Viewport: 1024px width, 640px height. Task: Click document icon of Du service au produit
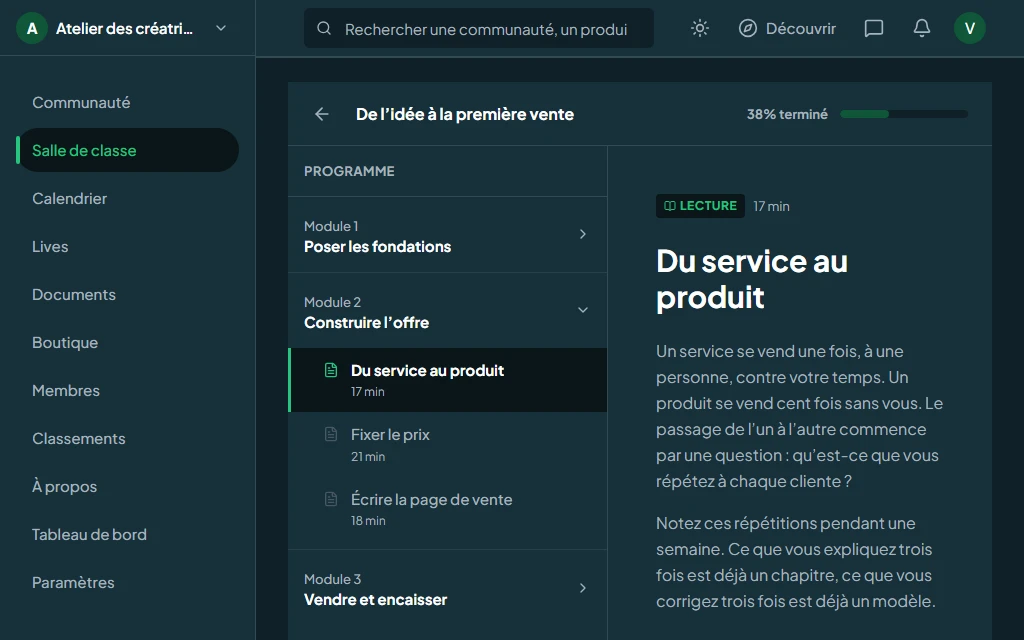point(331,370)
